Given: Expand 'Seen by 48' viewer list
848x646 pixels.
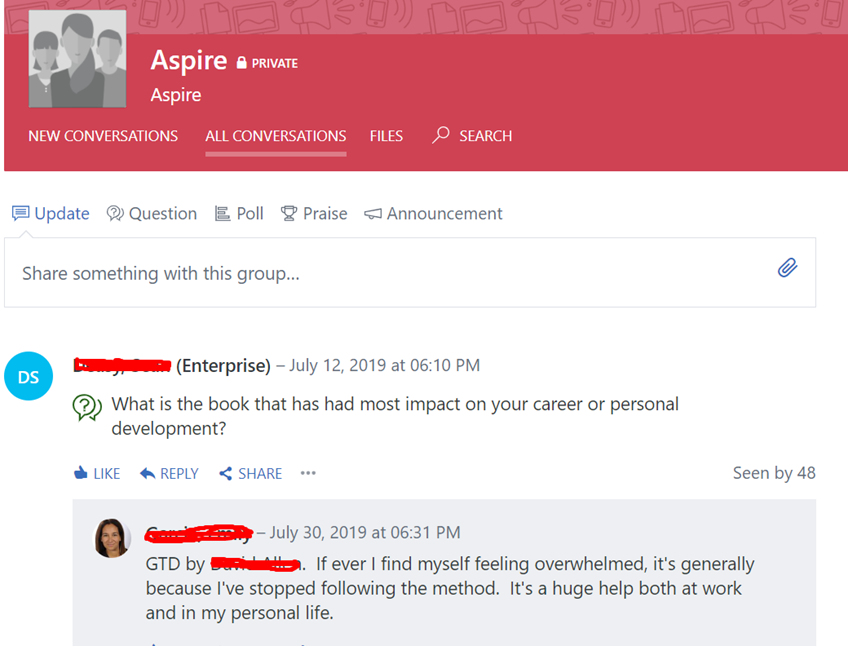Looking at the screenshot, I should [x=774, y=472].
